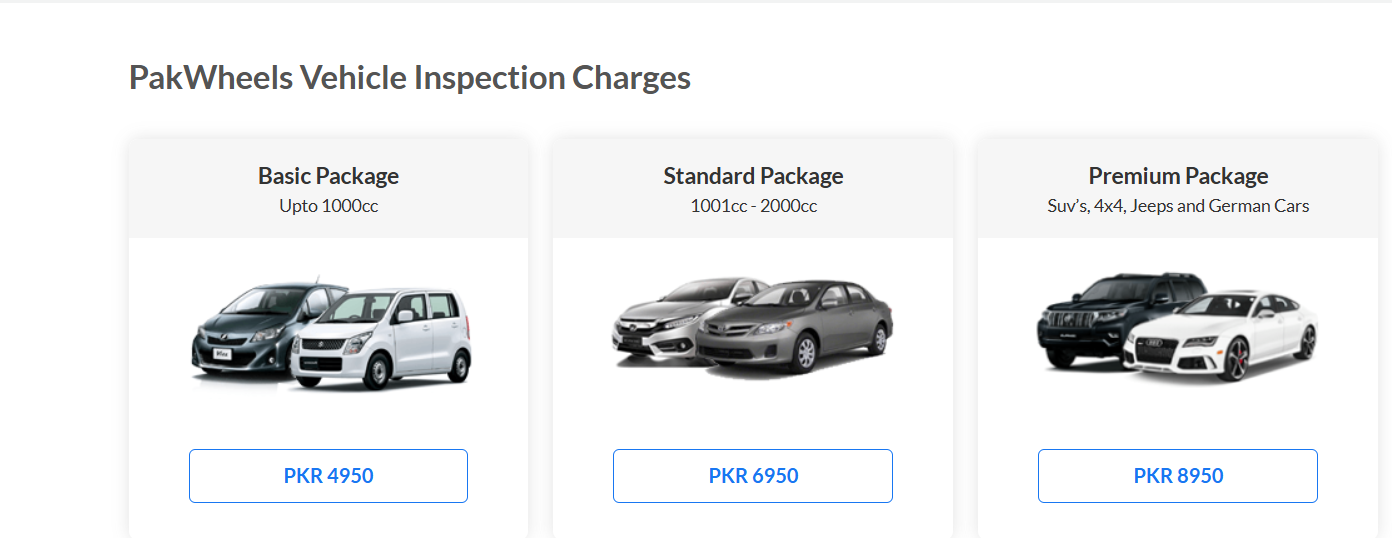Screen dimensions: 1392x538
Task: Select the Premium Package title
Action: click(x=1178, y=176)
